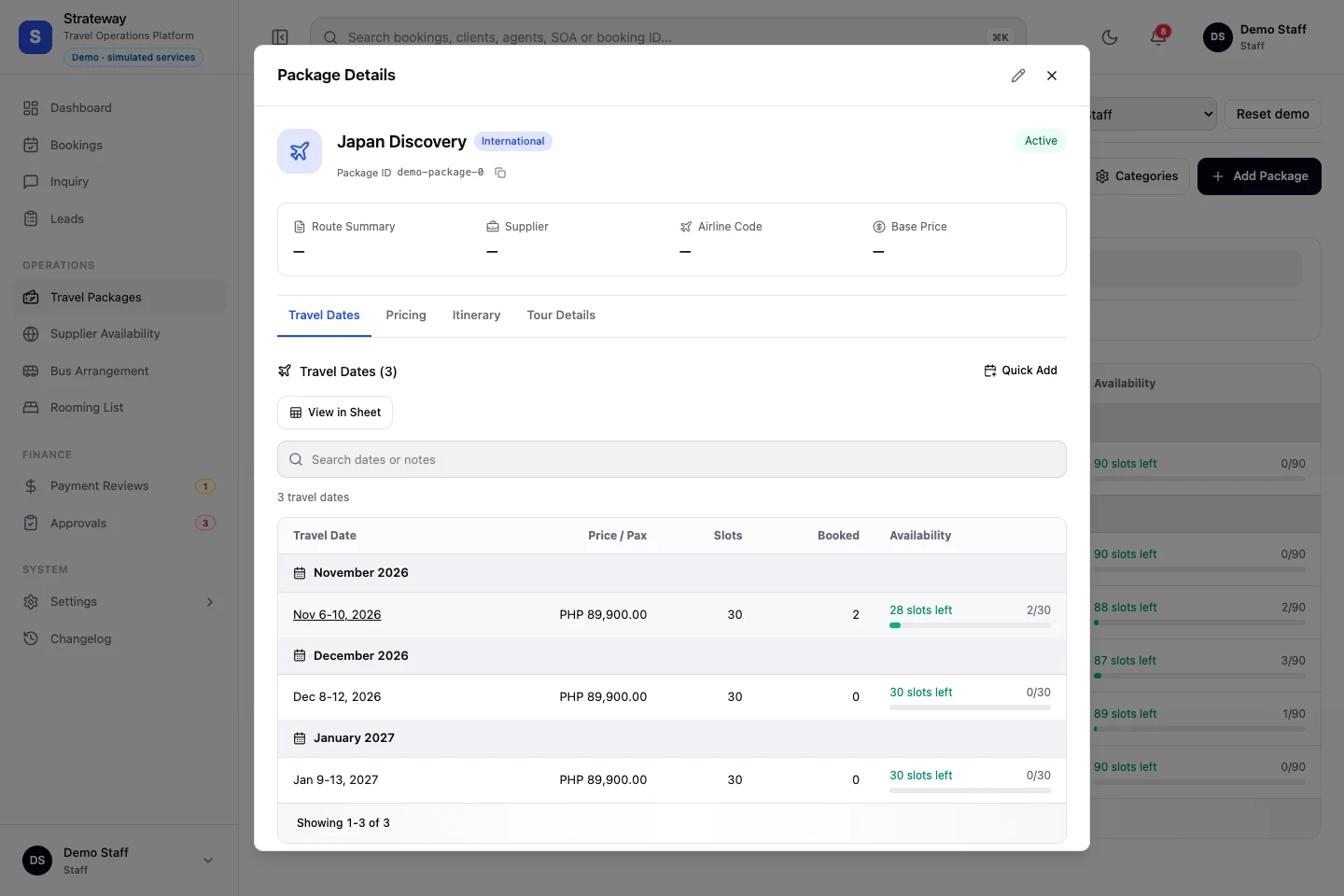Open Dashboard in the sidebar

click(x=119, y=108)
